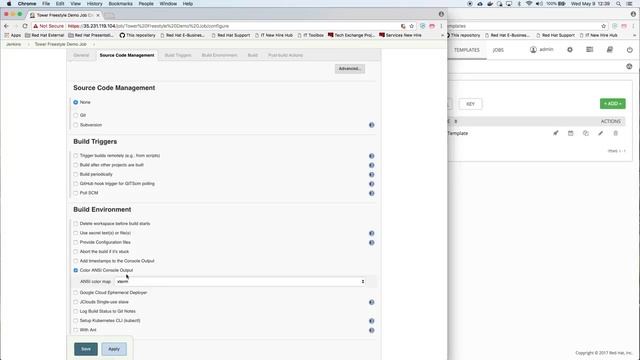Open Chrome's three-dot menu in Jenkins window
This screenshot has height=360, width=640.
pos(441,26)
